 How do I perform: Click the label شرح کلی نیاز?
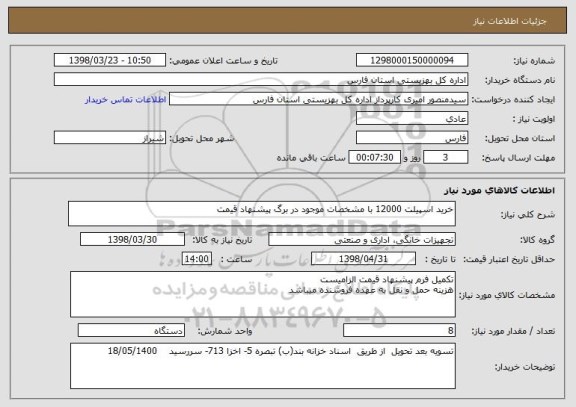pos(528,215)
